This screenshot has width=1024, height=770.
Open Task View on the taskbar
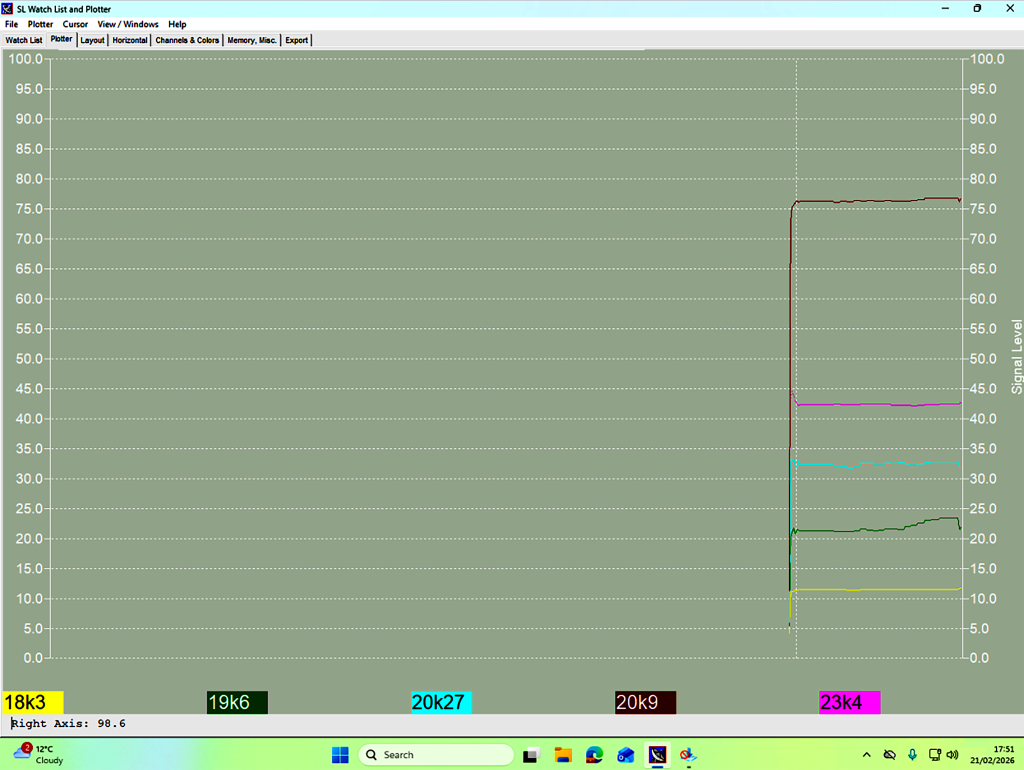tap(532, 755)
